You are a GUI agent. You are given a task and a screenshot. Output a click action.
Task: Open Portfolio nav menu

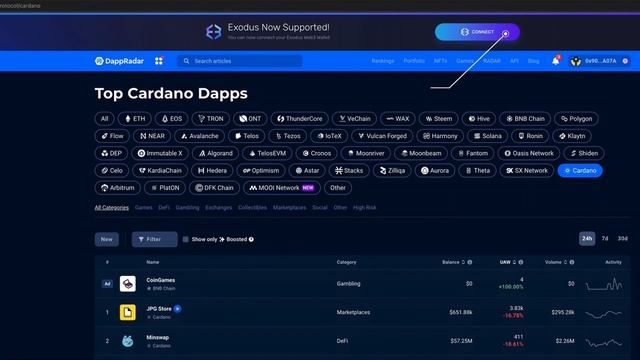(x=414, y=61)
